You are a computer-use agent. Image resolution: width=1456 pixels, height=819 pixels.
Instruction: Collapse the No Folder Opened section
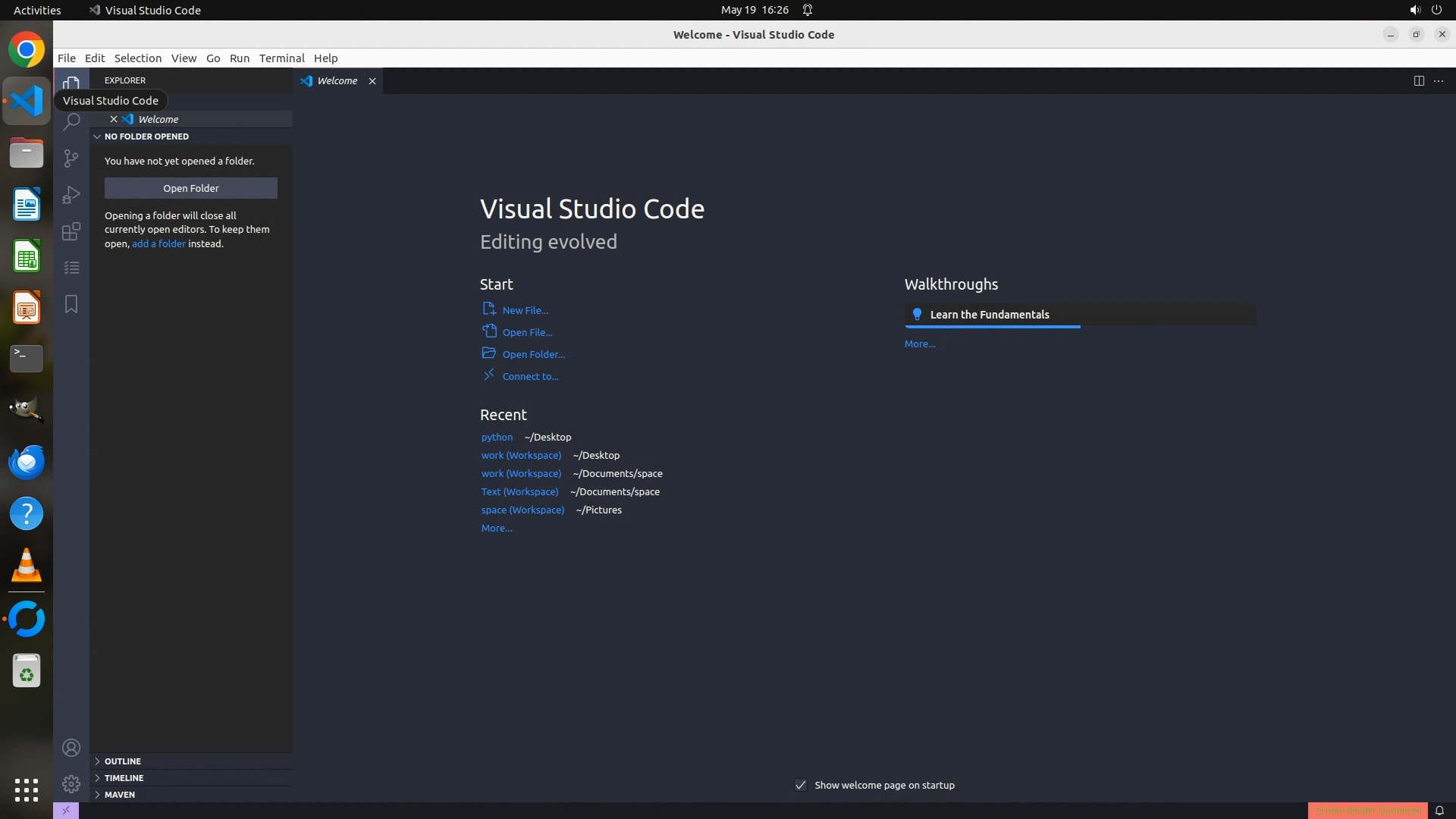pos(146,136)
